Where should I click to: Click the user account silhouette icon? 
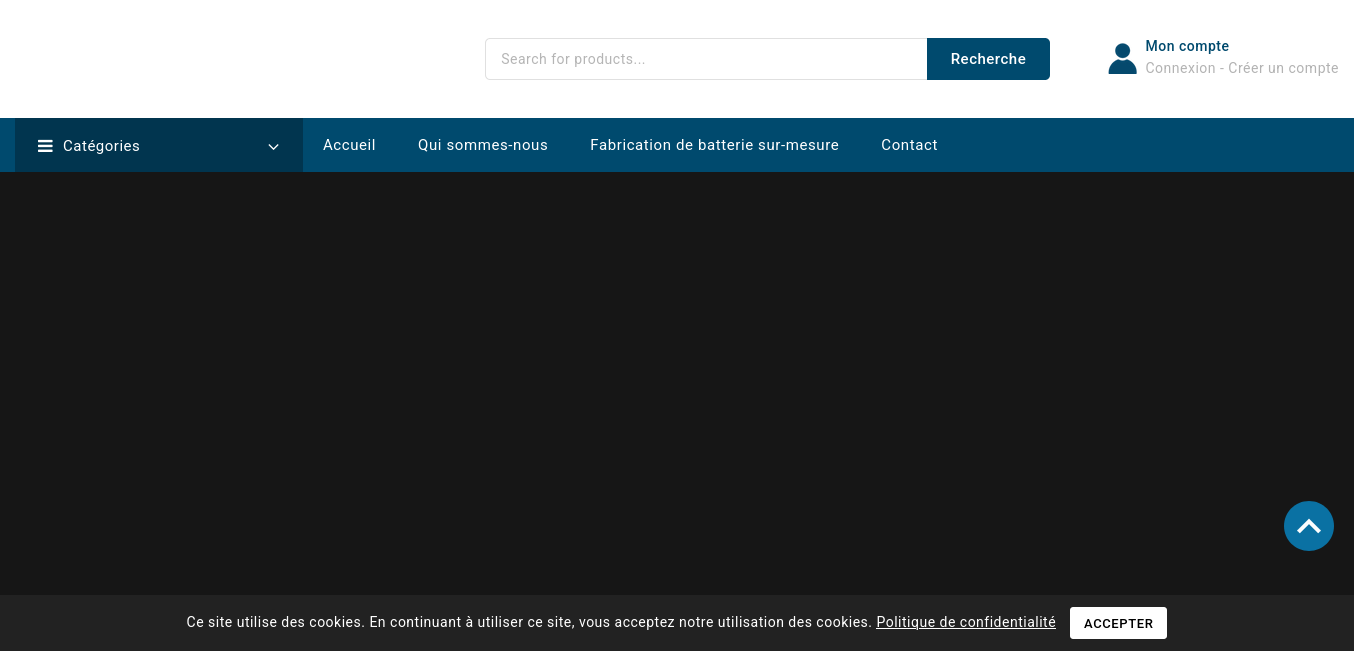point(1122,59)
